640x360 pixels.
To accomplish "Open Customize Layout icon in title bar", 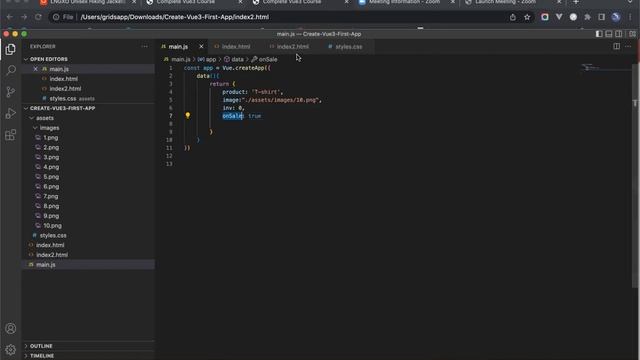I will pyautogui.click(x=632, y=34).
